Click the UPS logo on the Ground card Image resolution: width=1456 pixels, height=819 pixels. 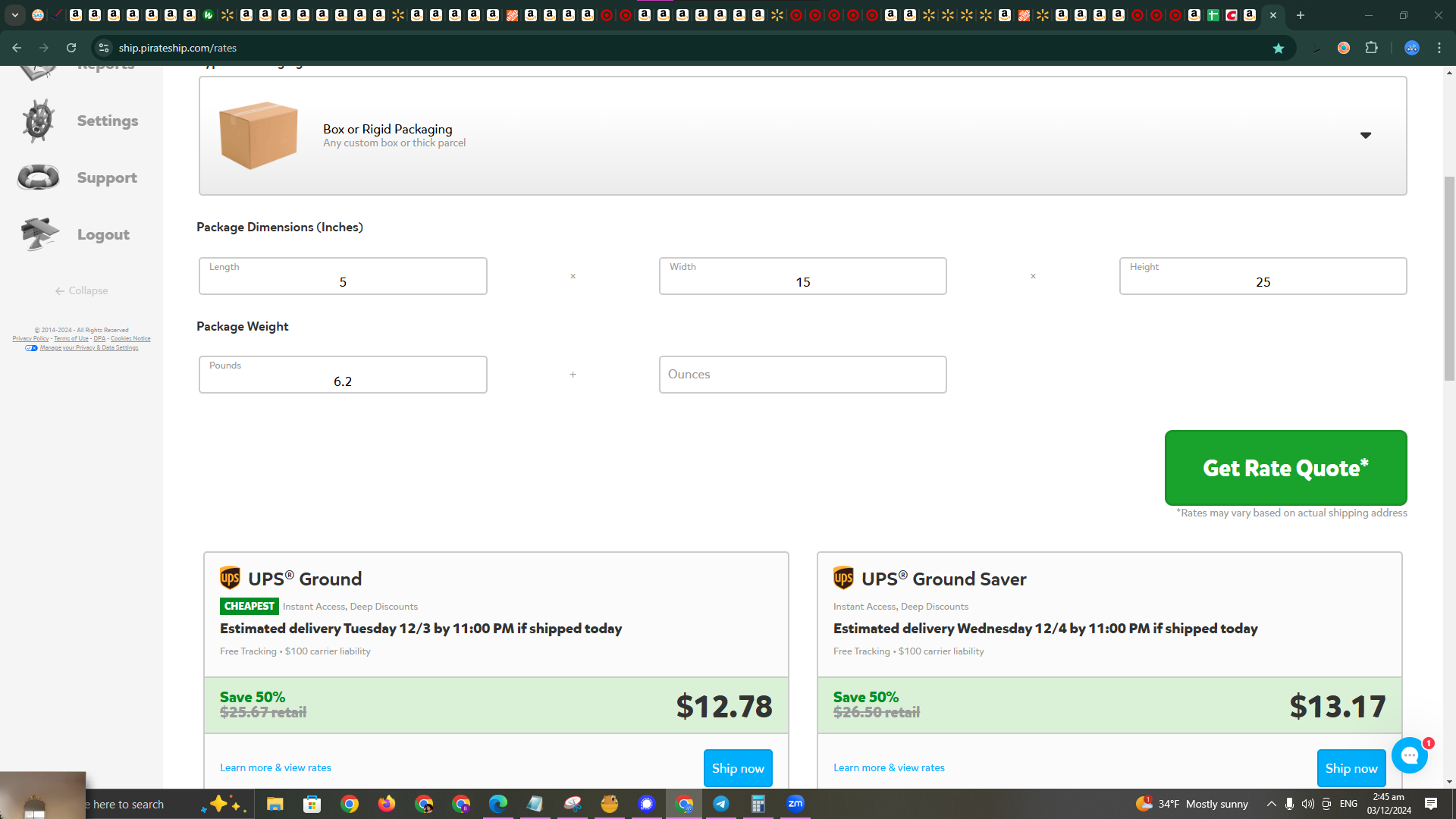(x=230, y=578)
